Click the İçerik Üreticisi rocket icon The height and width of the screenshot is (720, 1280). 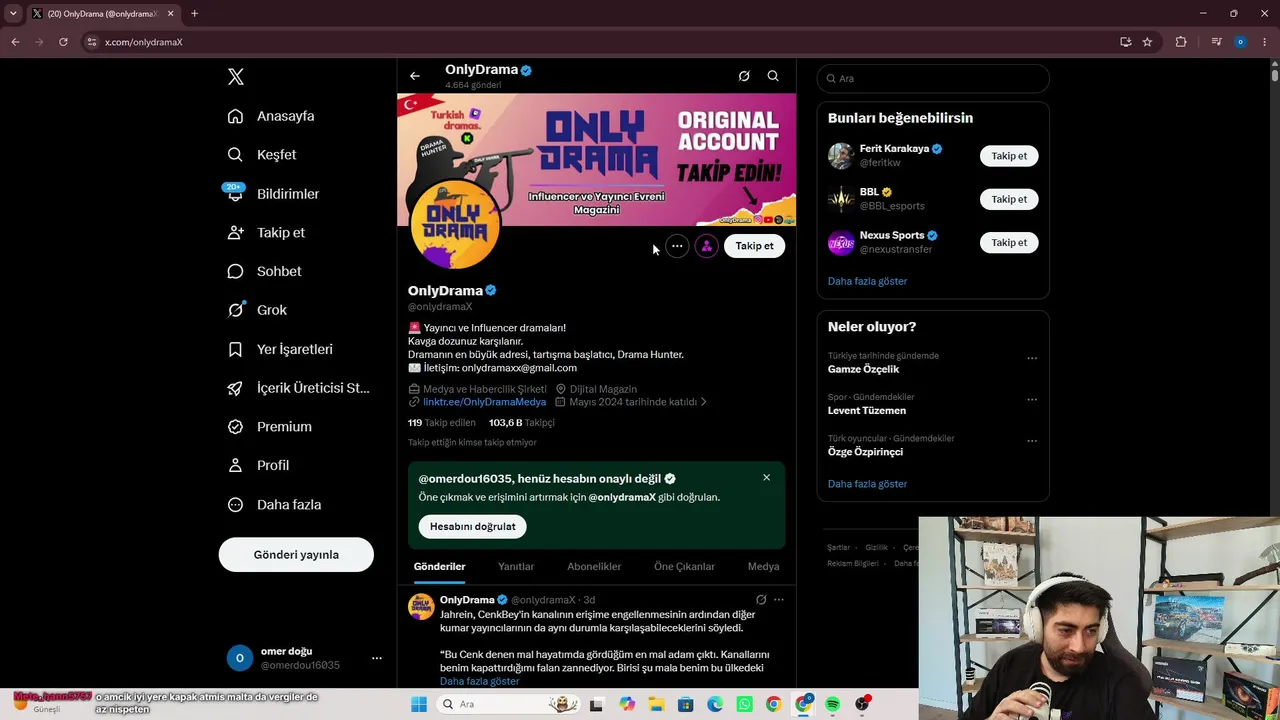235,388
